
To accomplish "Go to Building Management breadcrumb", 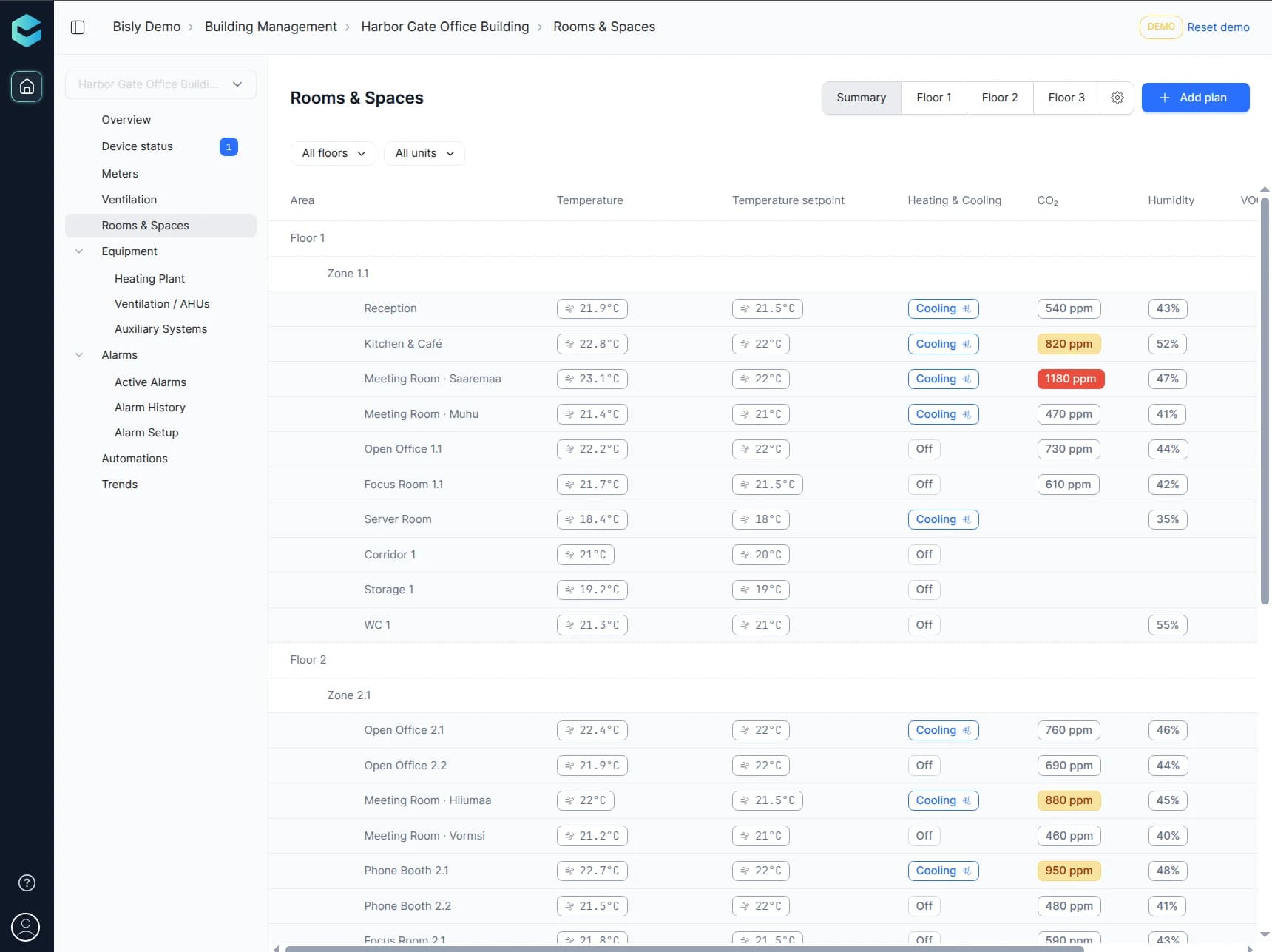I will pyautogui.click(x=271, y=27).
